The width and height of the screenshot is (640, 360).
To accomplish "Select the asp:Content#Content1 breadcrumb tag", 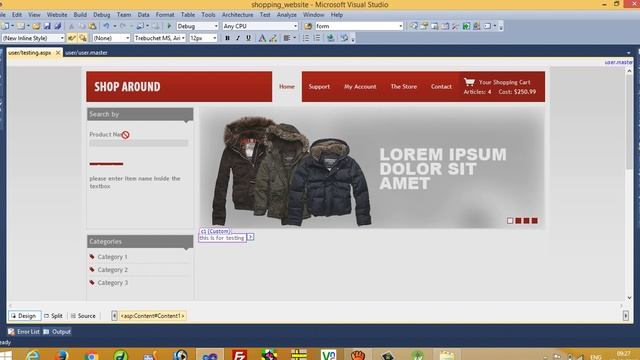I will click(153, 316).
